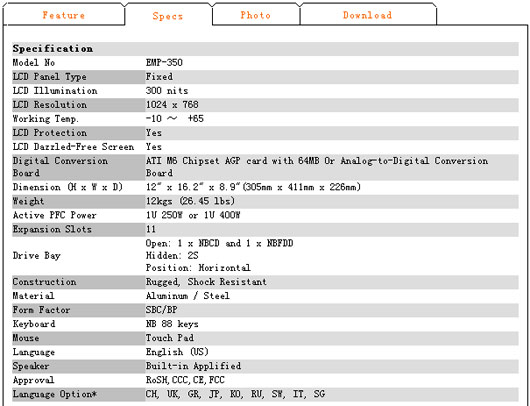Click the Language Option* row label
Image resolution: width=530 pixels, height=406 pixels.
(x=55, y=394)
